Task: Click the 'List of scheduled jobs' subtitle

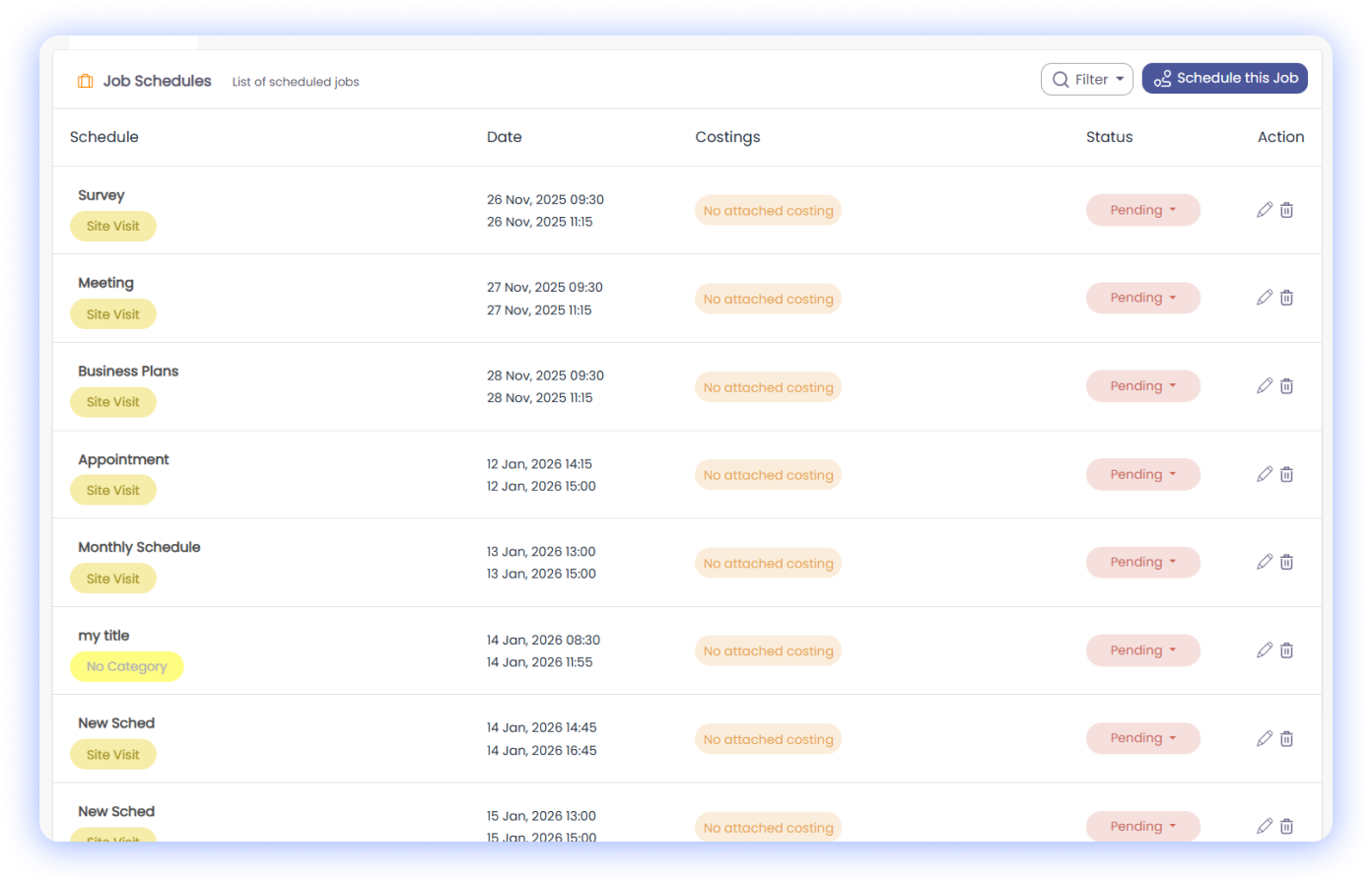Action: (296, 82)
